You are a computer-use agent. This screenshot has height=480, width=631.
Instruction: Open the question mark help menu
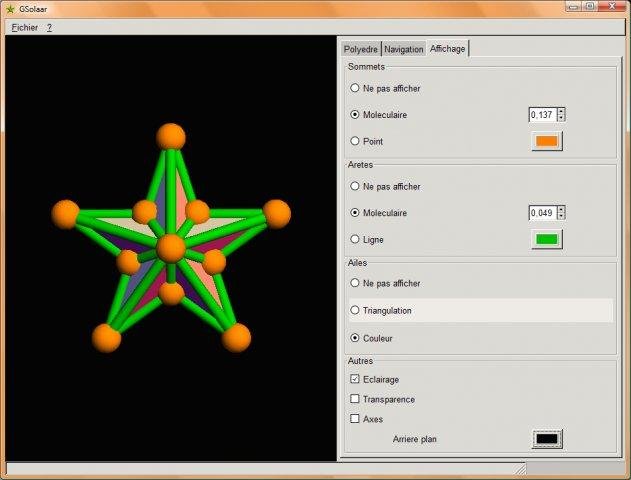tap(49, 27)
